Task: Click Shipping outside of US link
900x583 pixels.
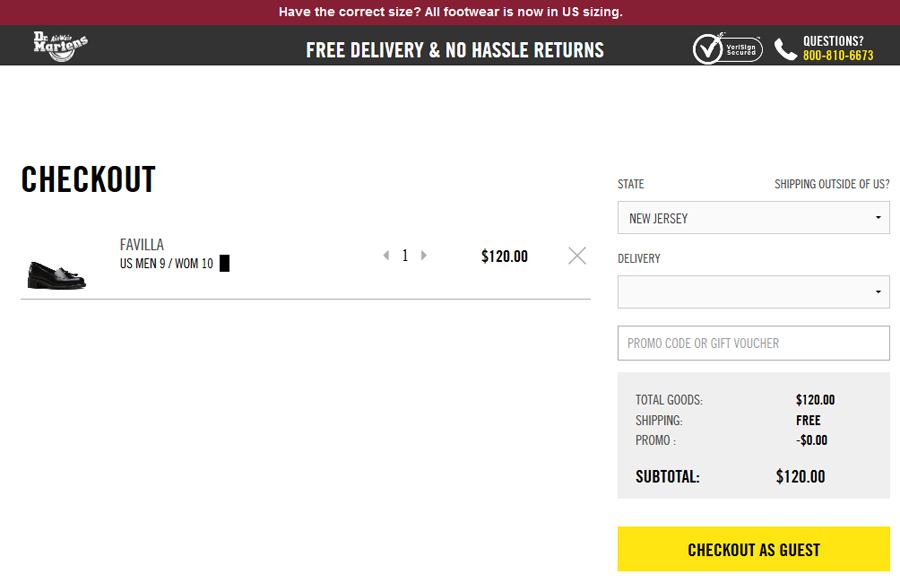Action: tap(832, 184)
